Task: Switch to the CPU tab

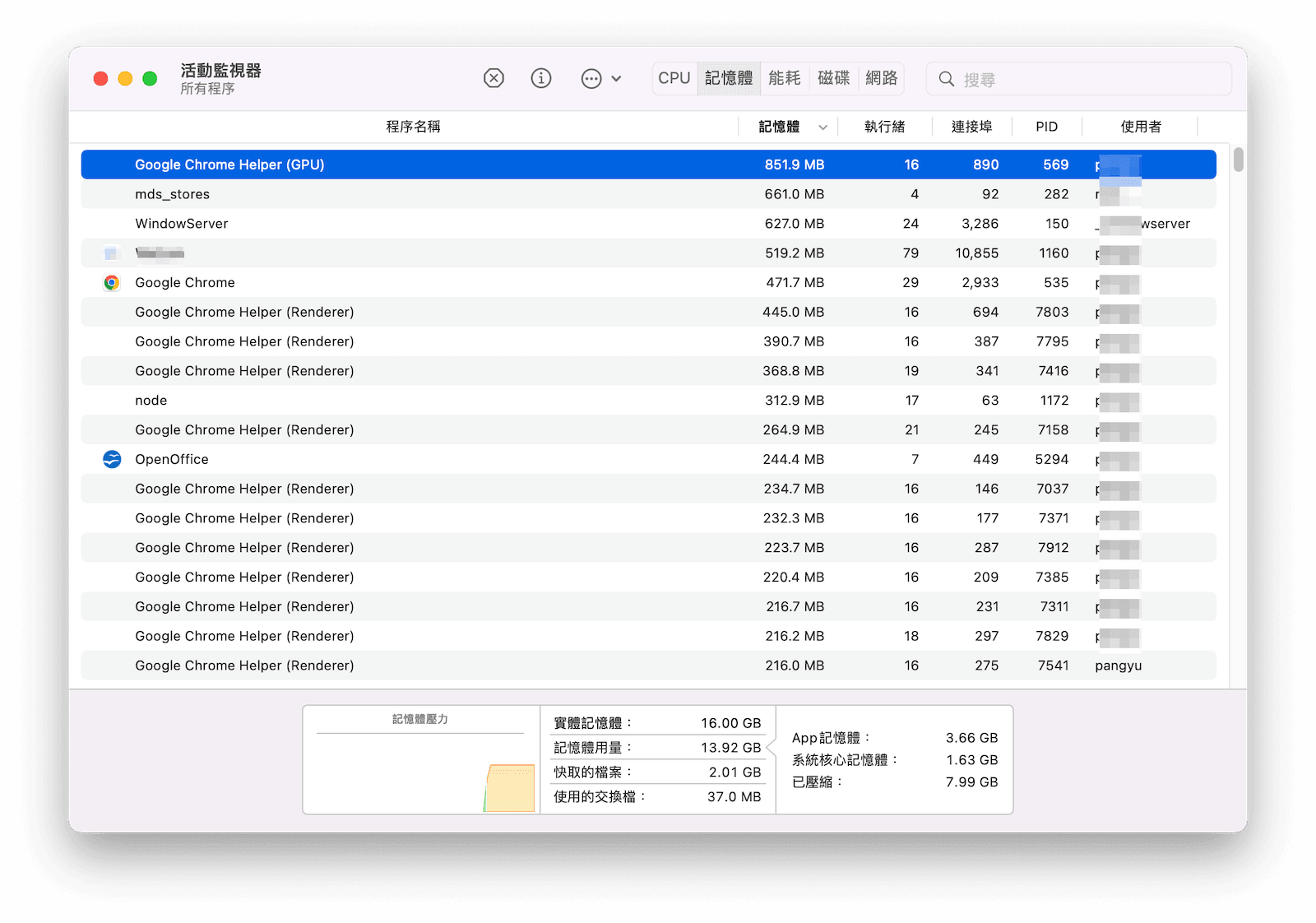Action: (674, 78)
